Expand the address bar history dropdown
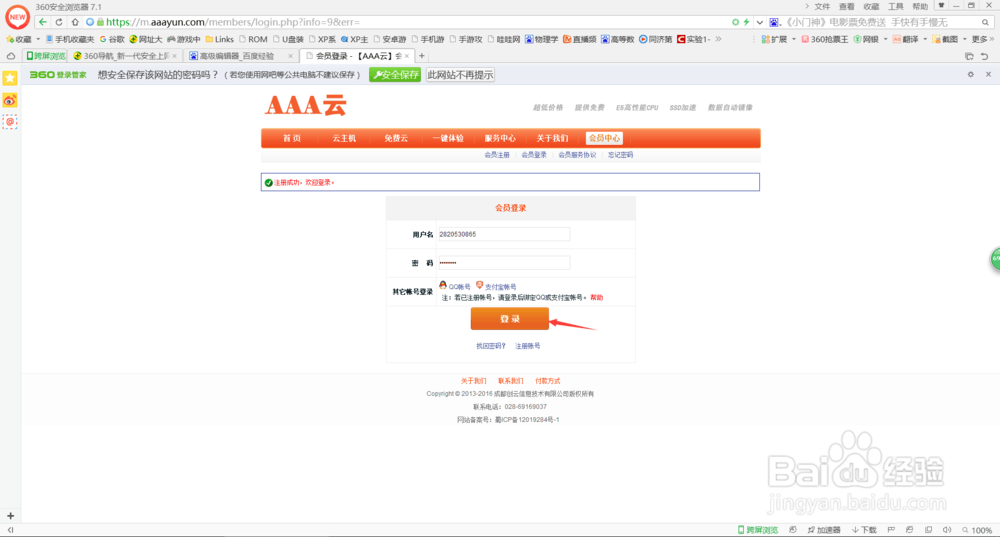This screenshot has width=1000, height=537. click(760, 22)
